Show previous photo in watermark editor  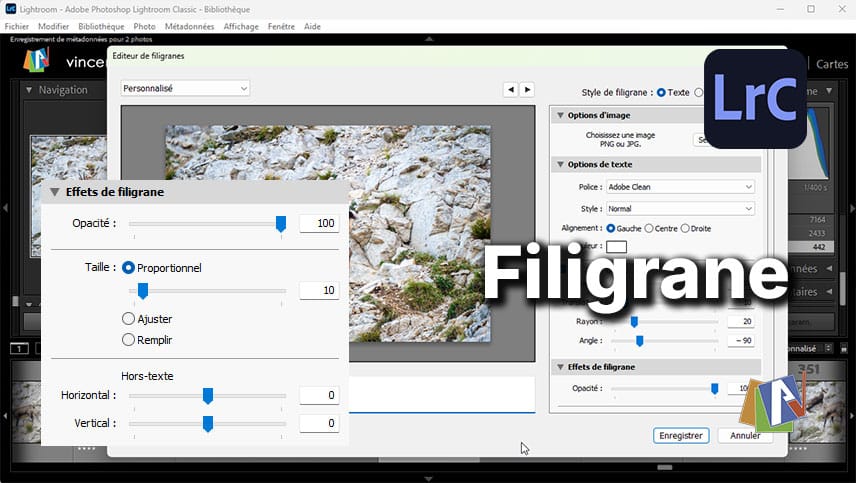point(511,90)
